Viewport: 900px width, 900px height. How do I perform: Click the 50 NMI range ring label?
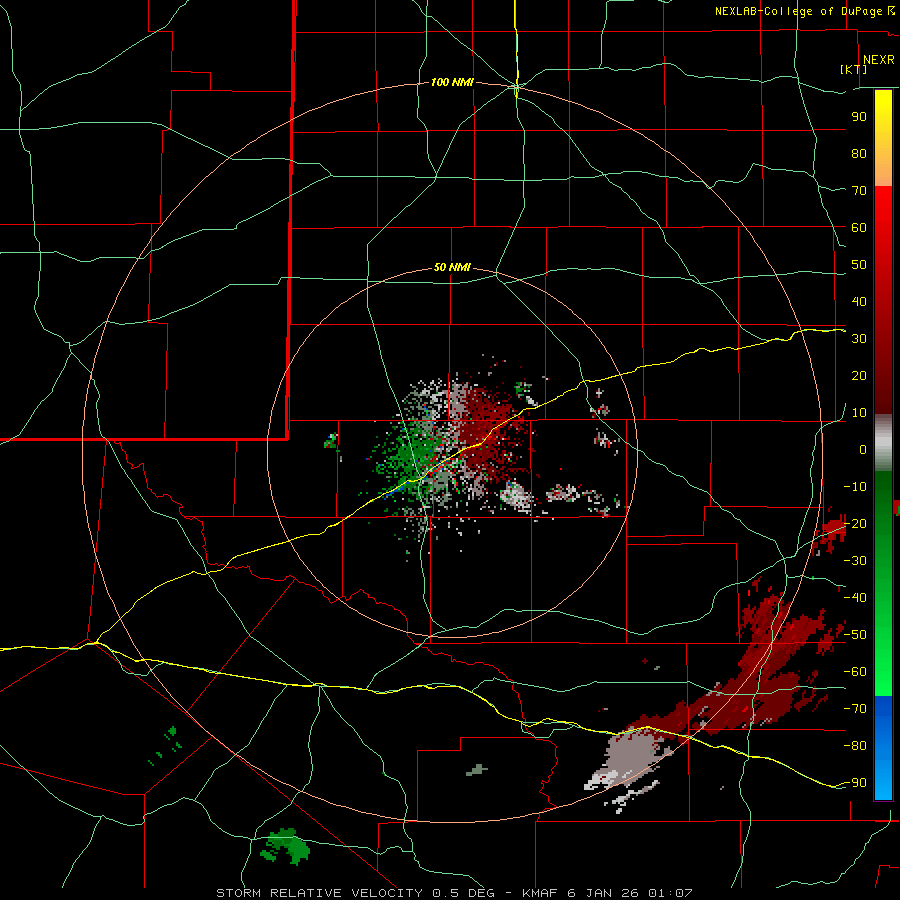pos(452,267)
